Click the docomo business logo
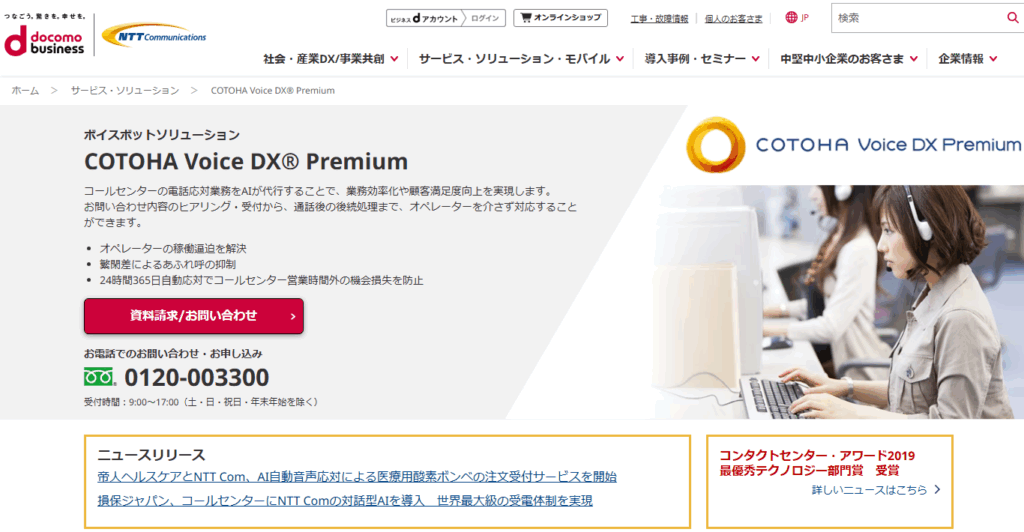This screenshot has height=532, width=1024. point(44,35)
